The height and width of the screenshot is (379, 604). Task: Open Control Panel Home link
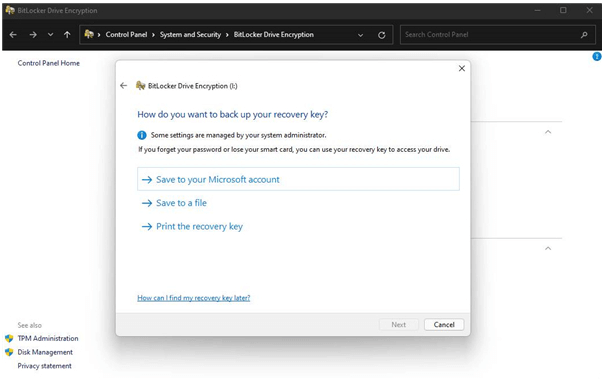click(49, 63)
